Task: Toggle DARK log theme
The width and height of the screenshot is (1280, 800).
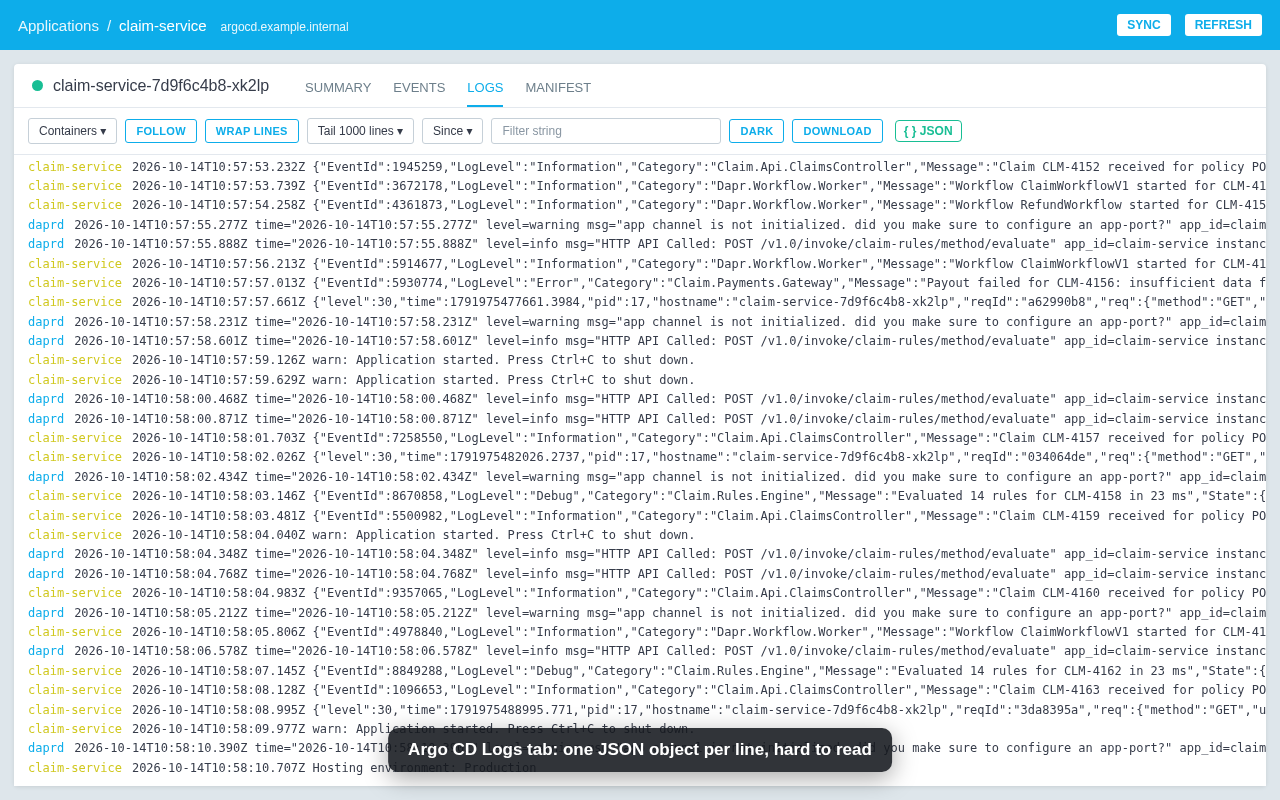Action: [x=756, y=131]
